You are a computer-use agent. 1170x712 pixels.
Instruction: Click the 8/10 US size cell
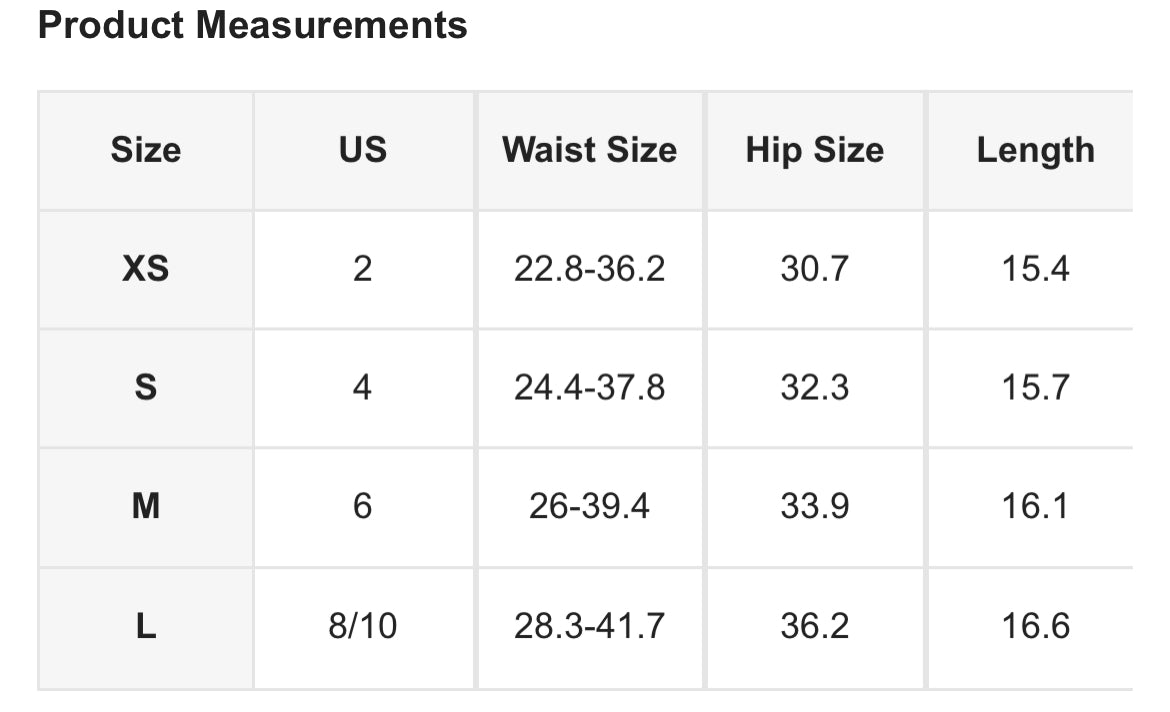363,626
